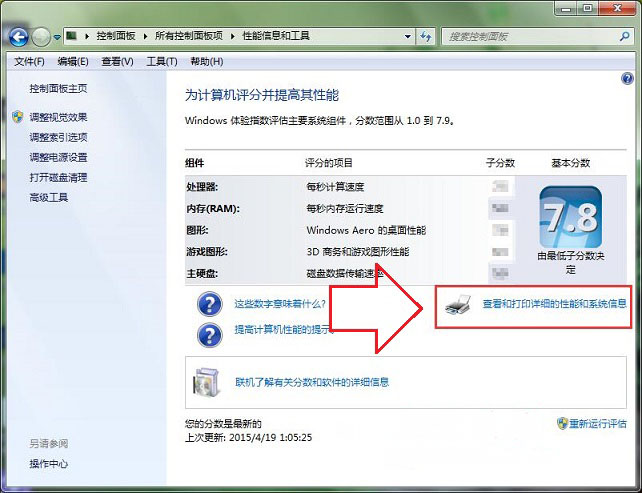Open 操作中心 link
Image resolution: width=642 pixels, height=493 pixels.
(48, 464)
